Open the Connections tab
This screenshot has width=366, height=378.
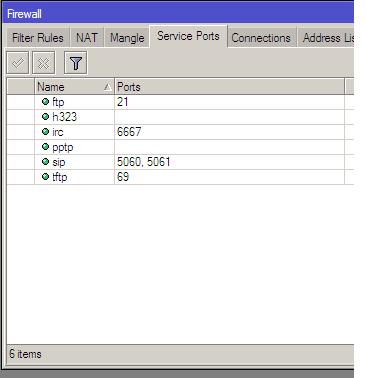point(261,38)
